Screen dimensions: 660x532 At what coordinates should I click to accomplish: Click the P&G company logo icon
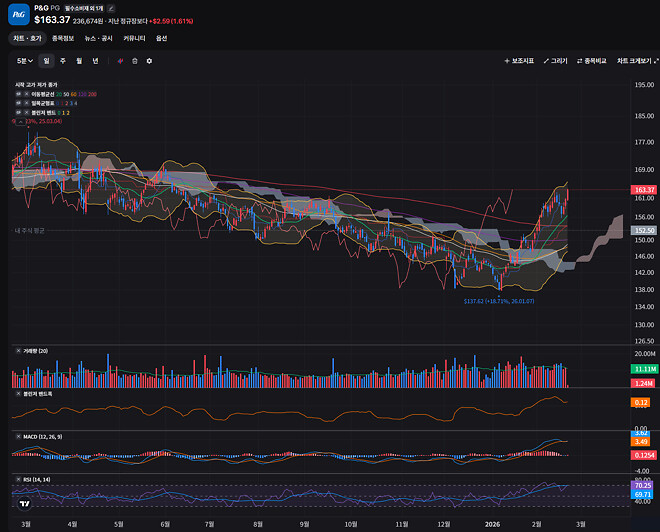click(x=18, y=14)
